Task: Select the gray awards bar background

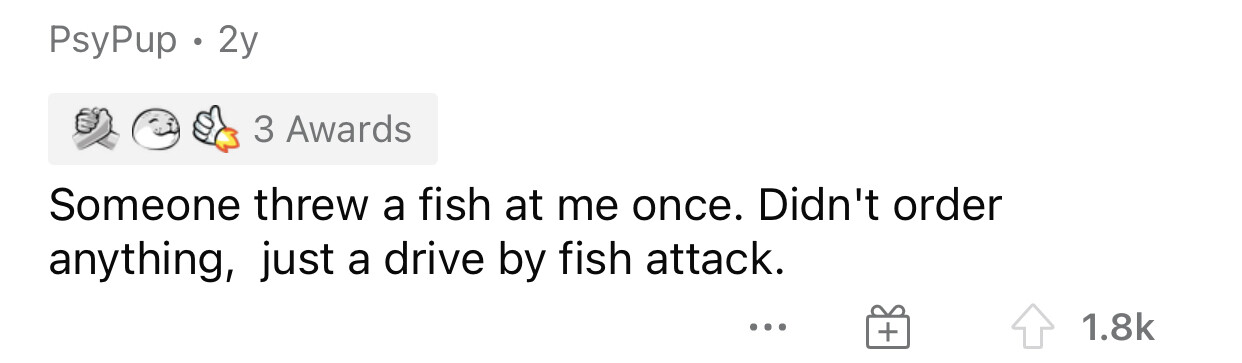Action: 243,129
